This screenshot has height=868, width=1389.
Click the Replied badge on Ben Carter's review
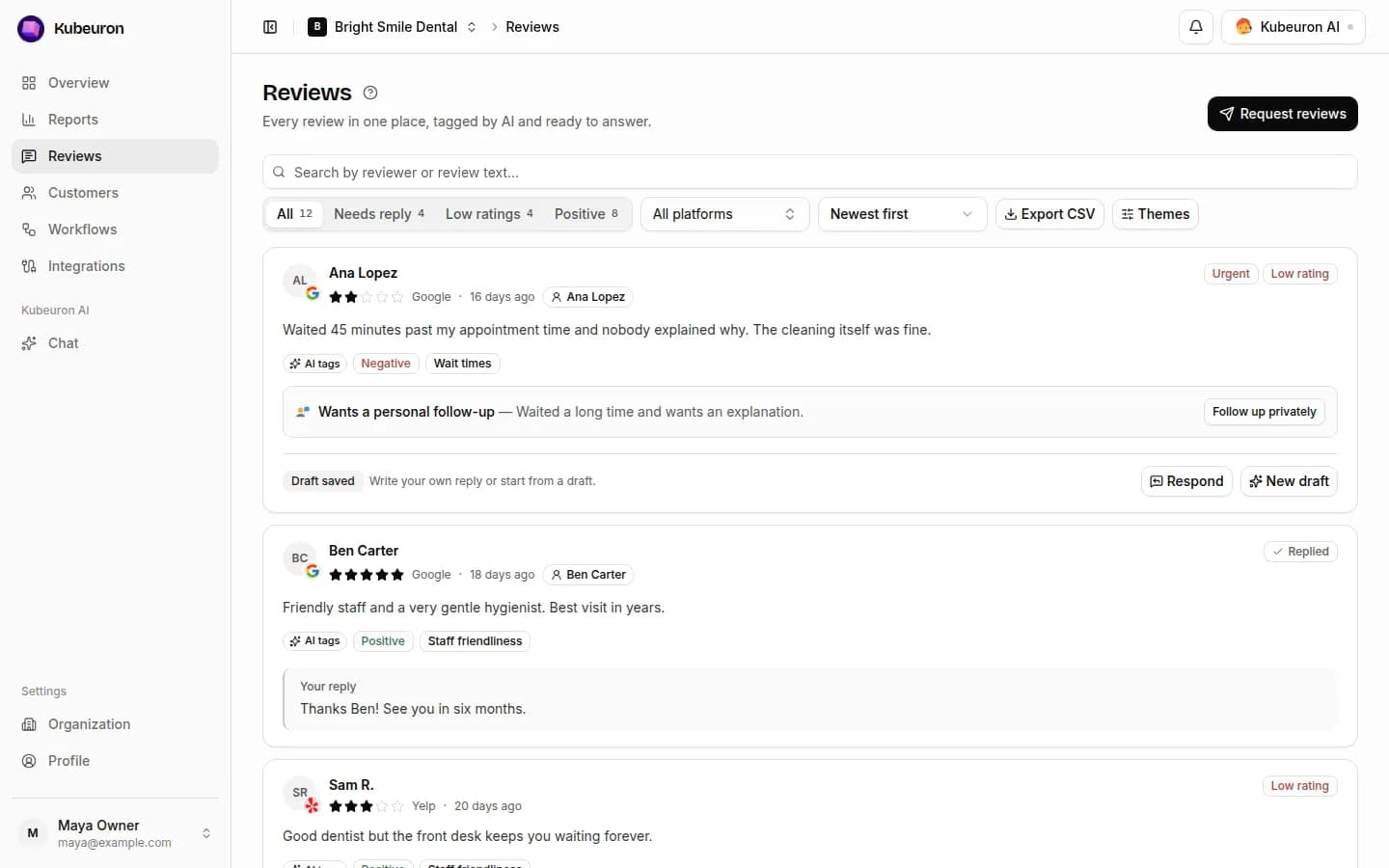pos(1300,552)
